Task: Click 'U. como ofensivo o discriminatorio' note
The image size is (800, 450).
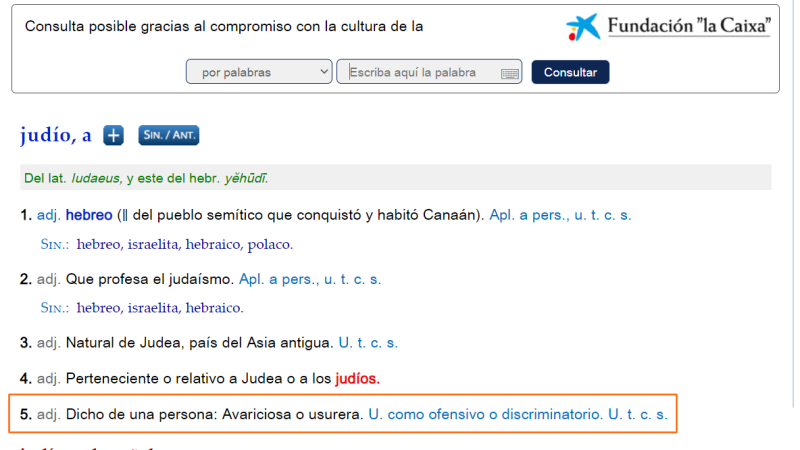Action: click(485, 414)
